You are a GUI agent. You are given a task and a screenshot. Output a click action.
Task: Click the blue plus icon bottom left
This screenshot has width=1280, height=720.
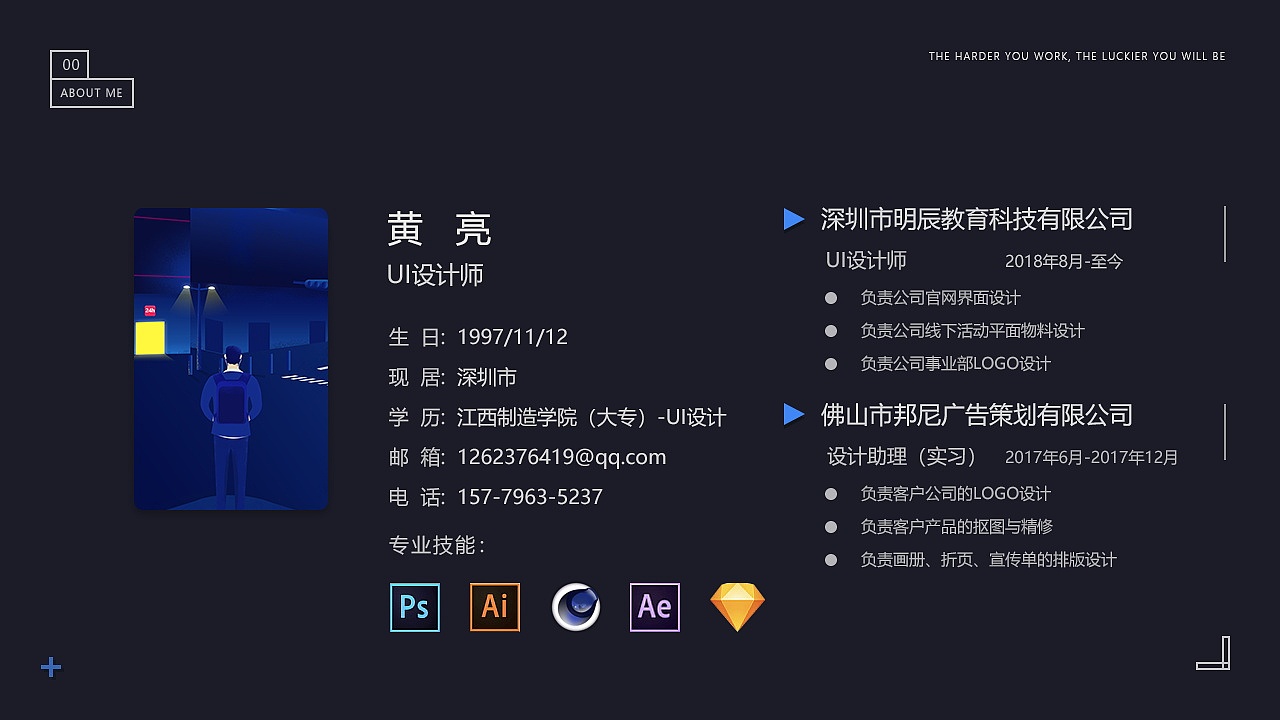point(50,667)
